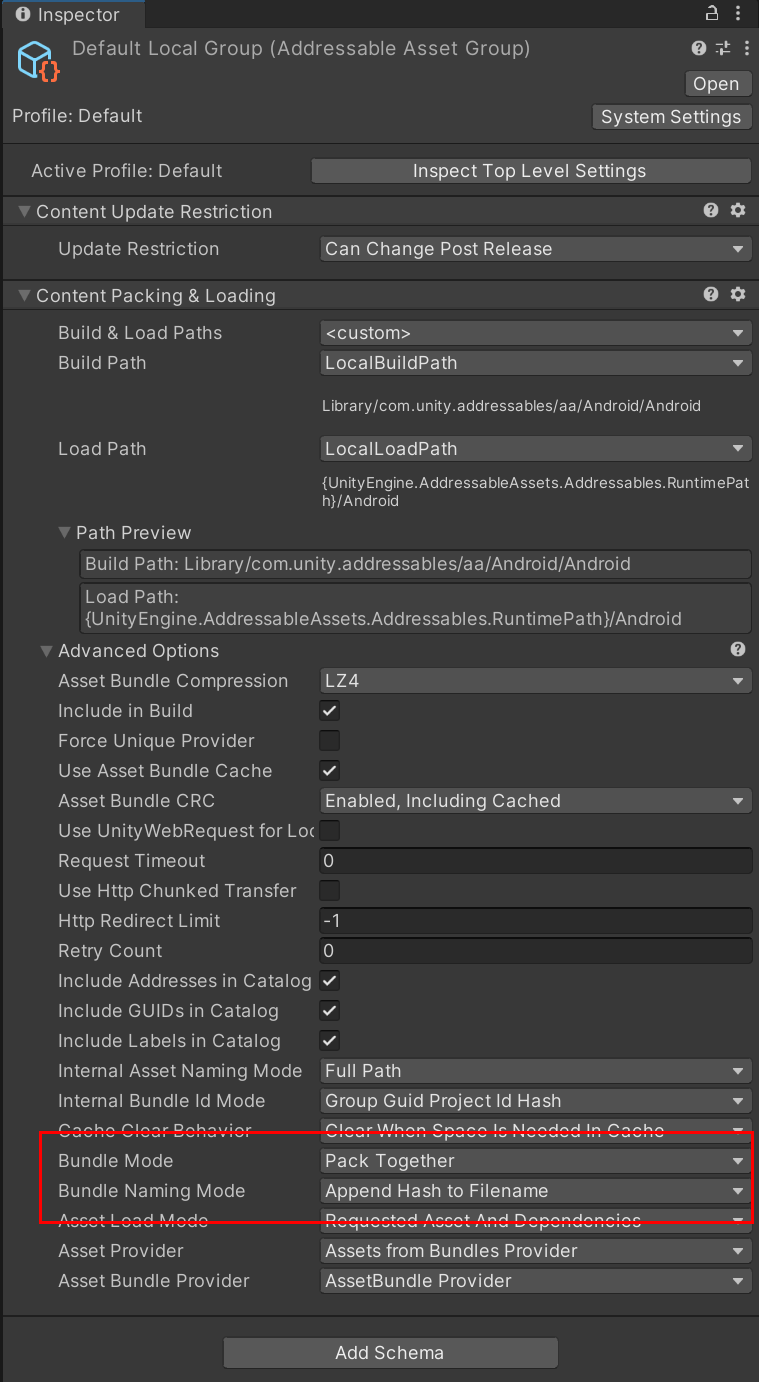Image resolution: width=759 pixels, height=1382 pixels.
Task: Click Default Local Group title text
Action: pos(301,48)
